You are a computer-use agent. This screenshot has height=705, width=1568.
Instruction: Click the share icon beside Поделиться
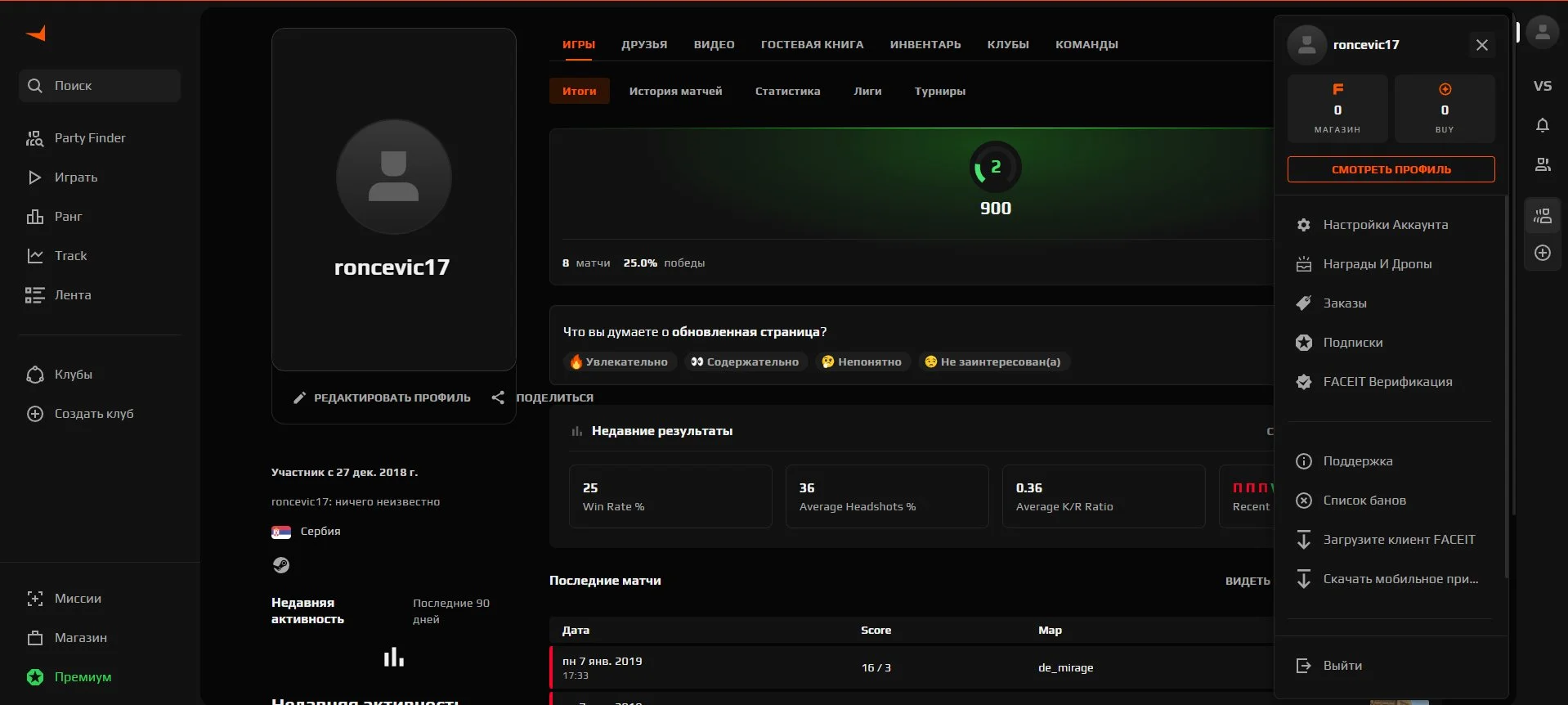click(x=498, y=397)
